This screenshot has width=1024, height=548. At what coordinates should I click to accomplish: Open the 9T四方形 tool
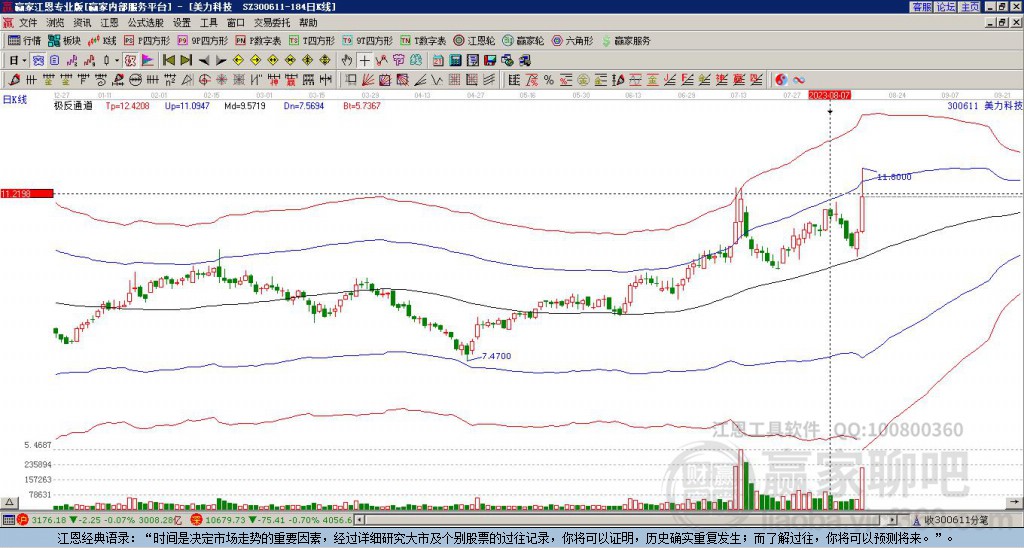[x=367, y=40]
